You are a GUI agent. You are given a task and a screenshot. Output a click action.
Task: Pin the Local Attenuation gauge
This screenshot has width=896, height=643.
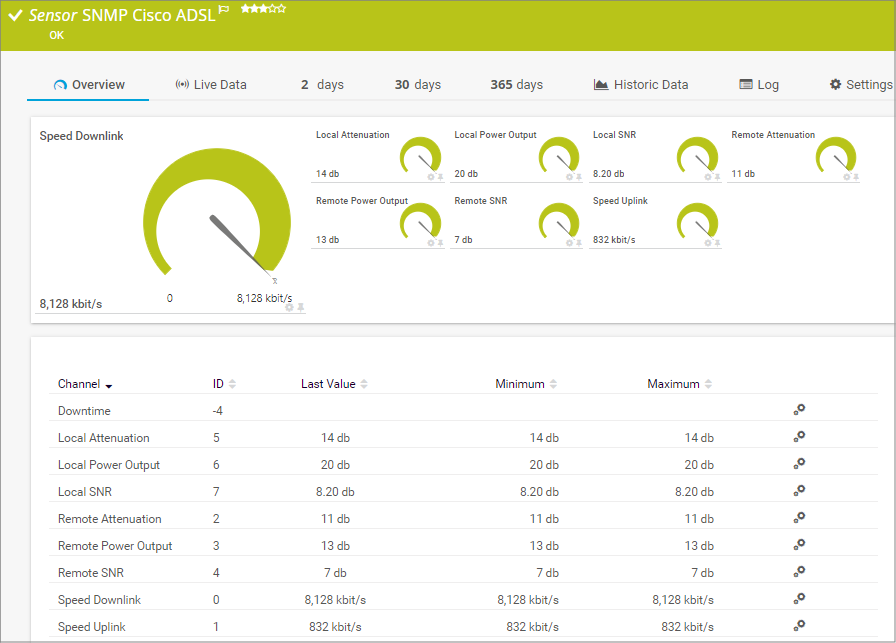tap(440, 177)
